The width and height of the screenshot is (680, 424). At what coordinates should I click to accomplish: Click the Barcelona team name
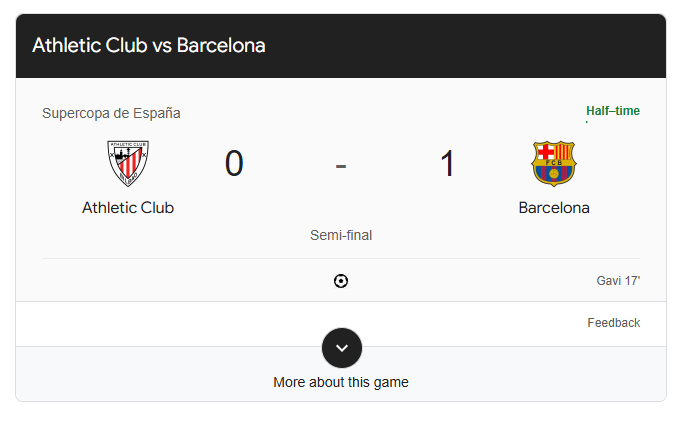tap(554, 208)
